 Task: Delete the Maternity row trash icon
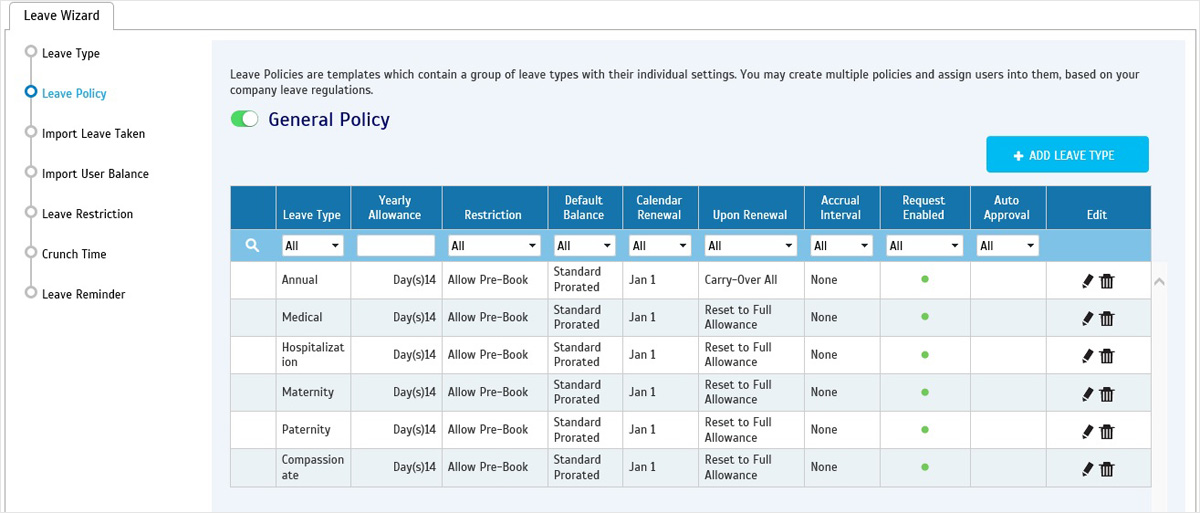coord(1107,393)
